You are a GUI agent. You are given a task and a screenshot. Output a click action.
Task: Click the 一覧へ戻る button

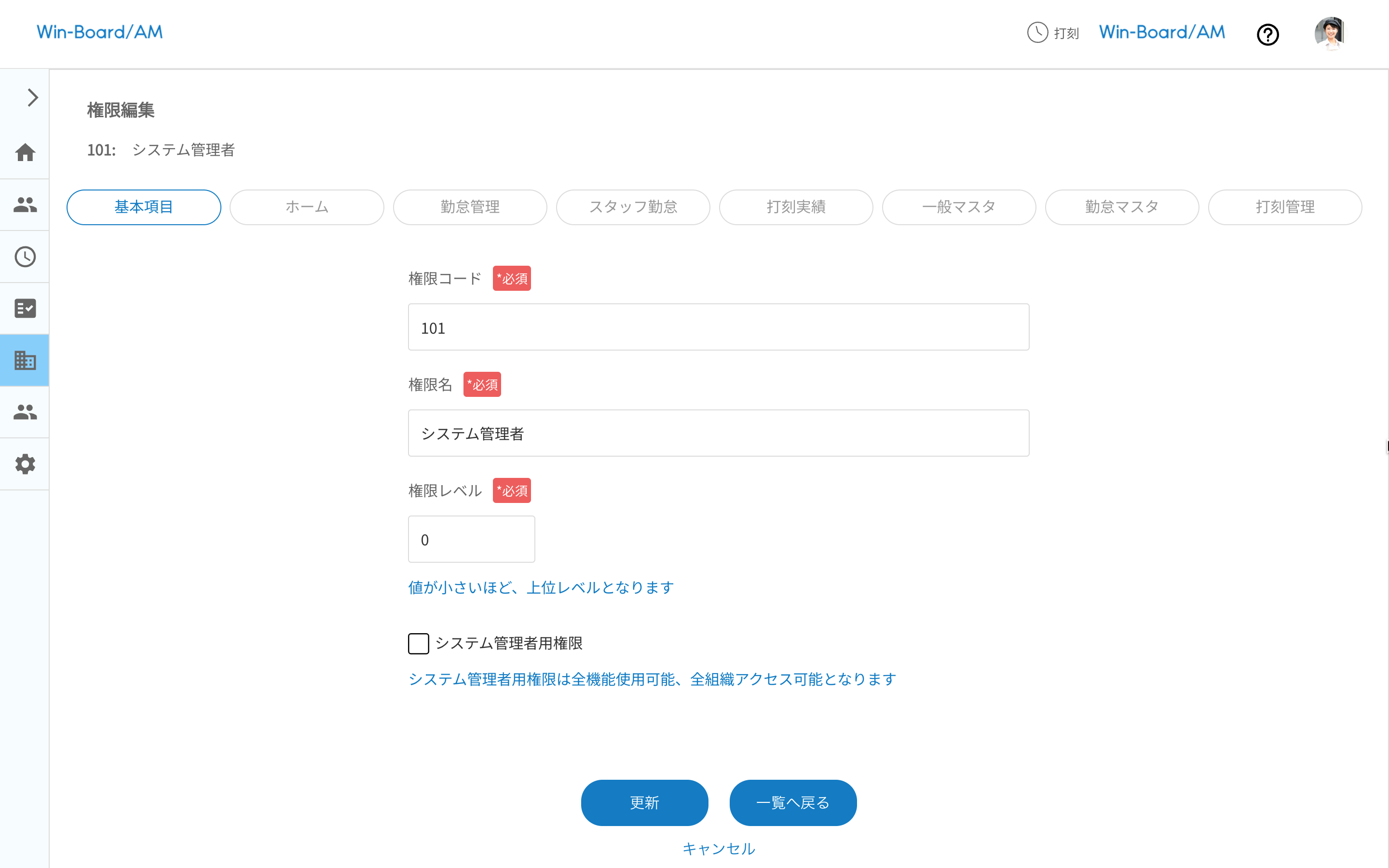[793, 802]
